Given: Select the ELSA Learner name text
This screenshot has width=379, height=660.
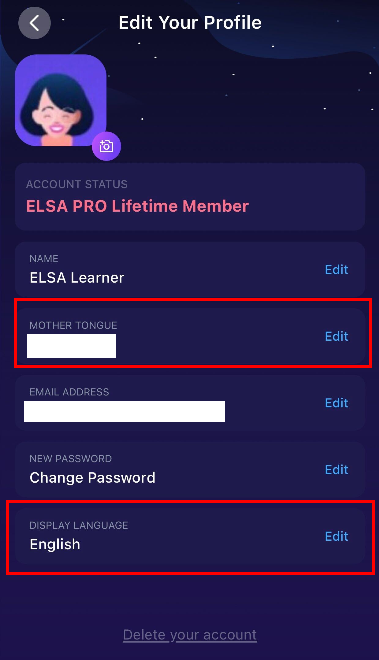Looking at the screenshot, I should [77, 278].
